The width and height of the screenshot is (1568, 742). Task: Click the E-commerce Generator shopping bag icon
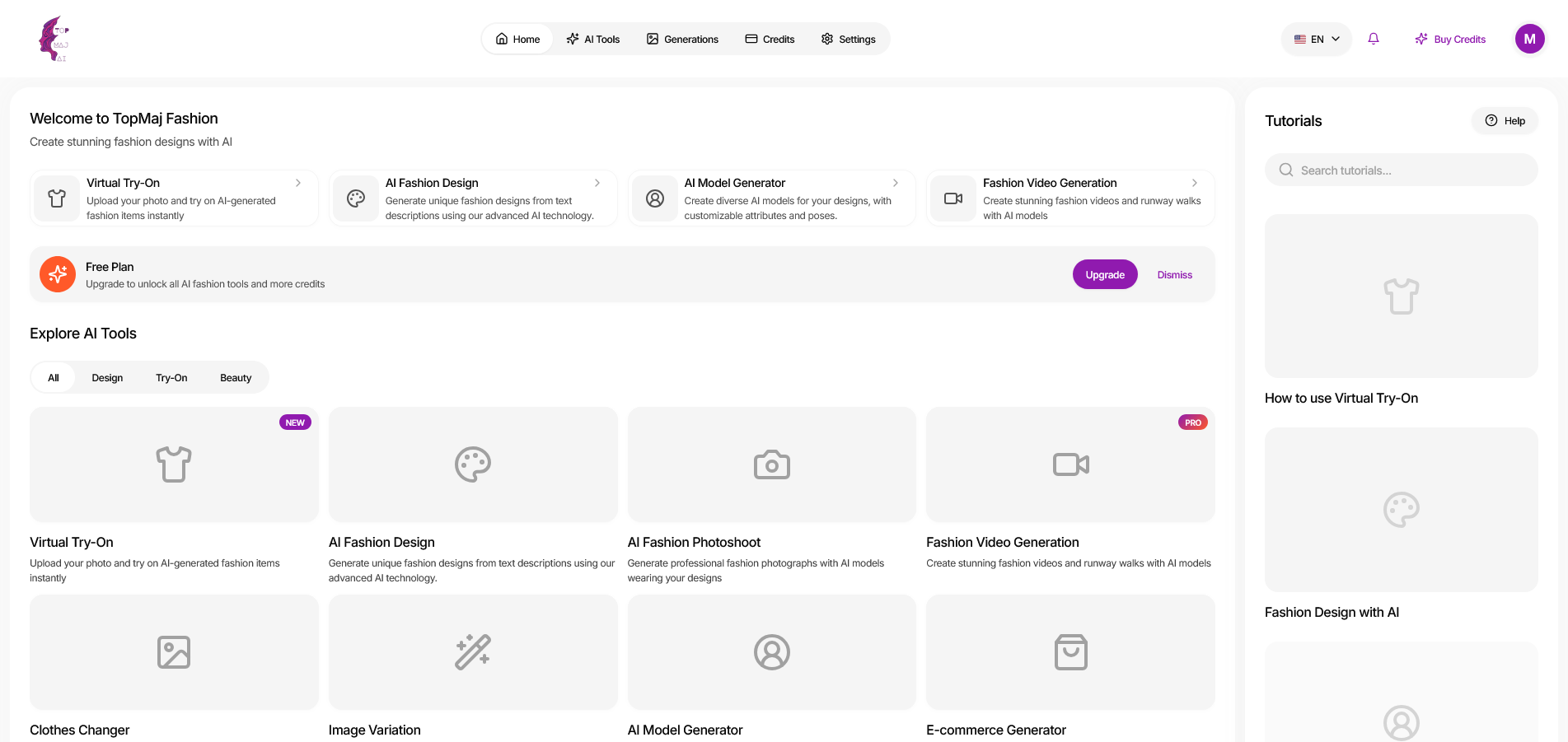coord(1070,652)
